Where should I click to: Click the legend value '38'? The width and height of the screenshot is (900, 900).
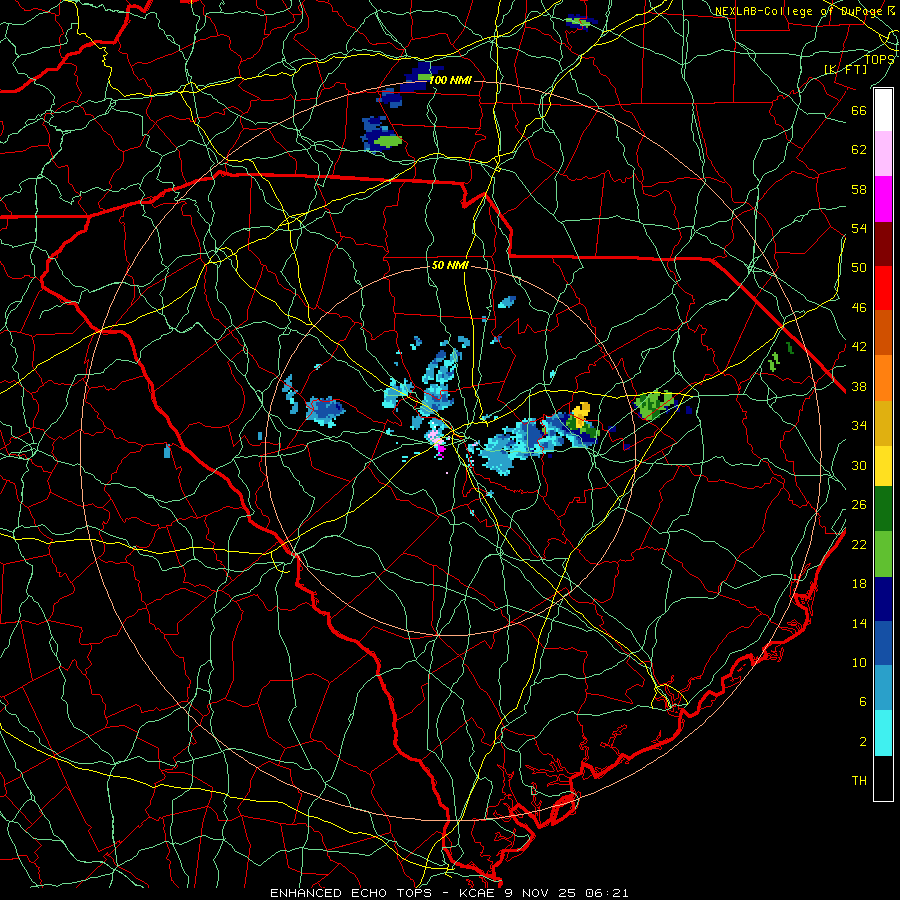coord(859,386)
